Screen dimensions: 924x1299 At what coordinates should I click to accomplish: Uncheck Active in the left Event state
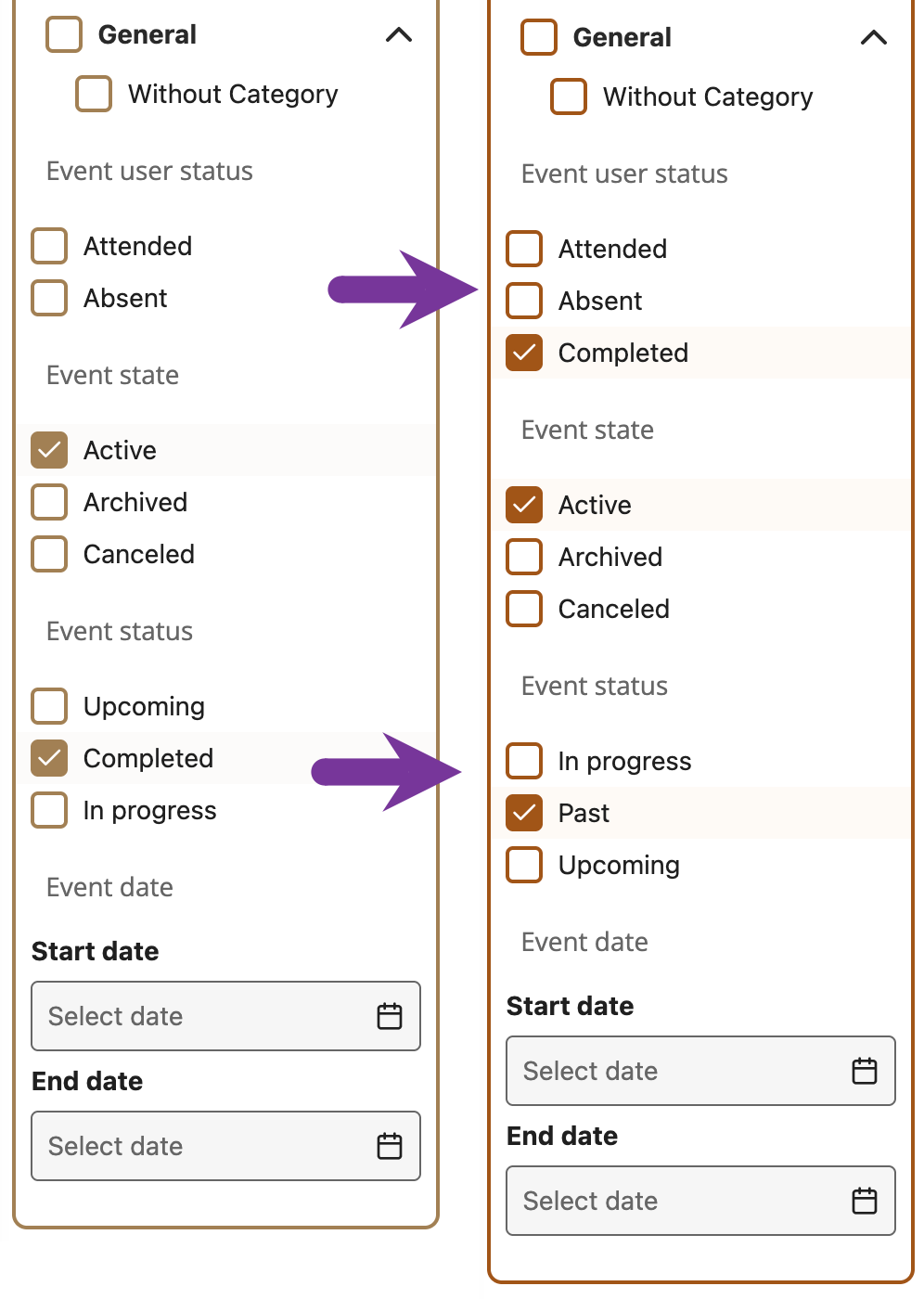pos(49,450)
